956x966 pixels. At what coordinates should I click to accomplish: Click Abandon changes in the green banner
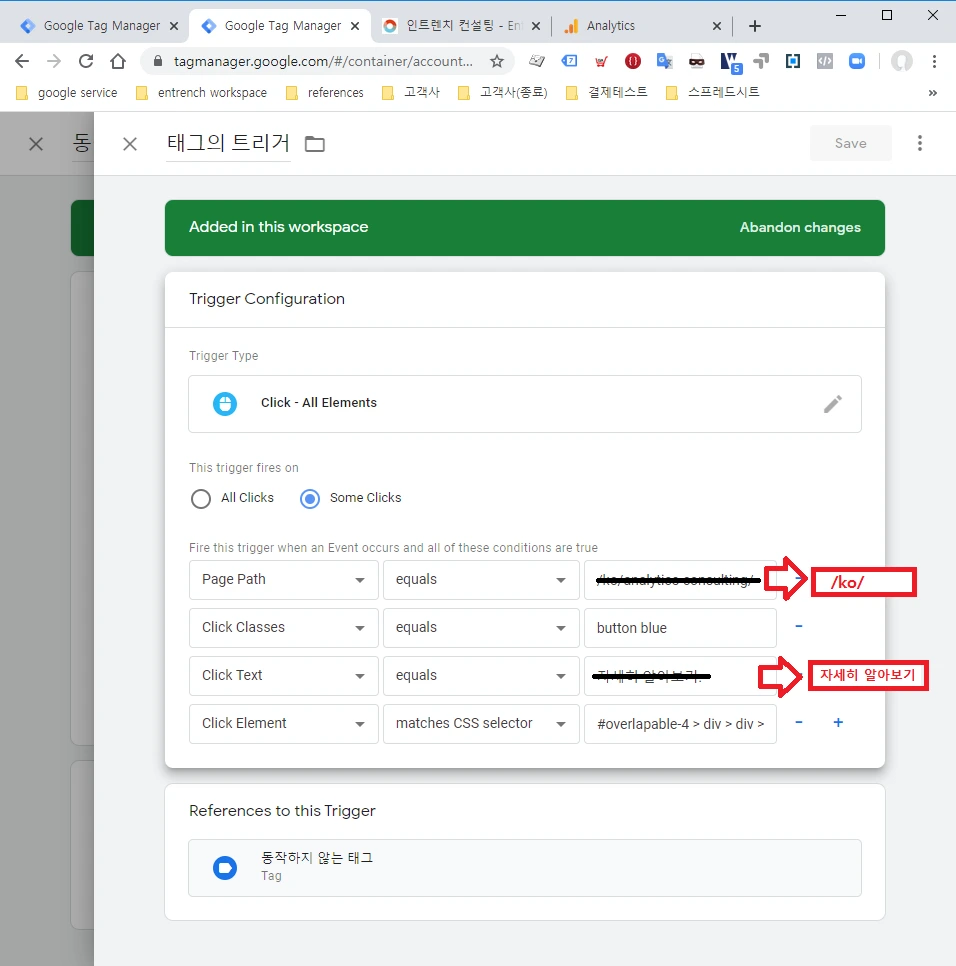pyautogui.click(x=800, y=227)
